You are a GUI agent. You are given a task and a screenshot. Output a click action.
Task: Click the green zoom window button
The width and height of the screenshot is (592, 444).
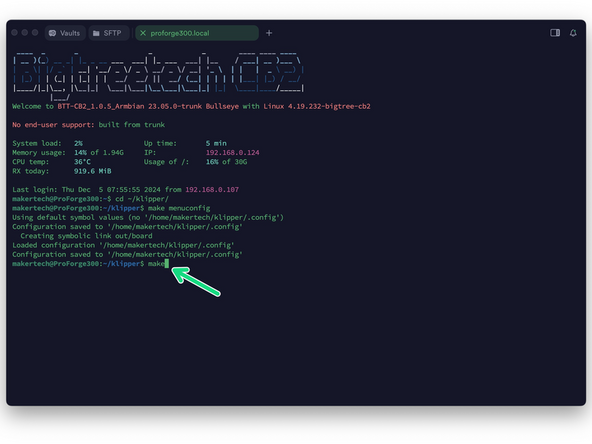(35, 33)
